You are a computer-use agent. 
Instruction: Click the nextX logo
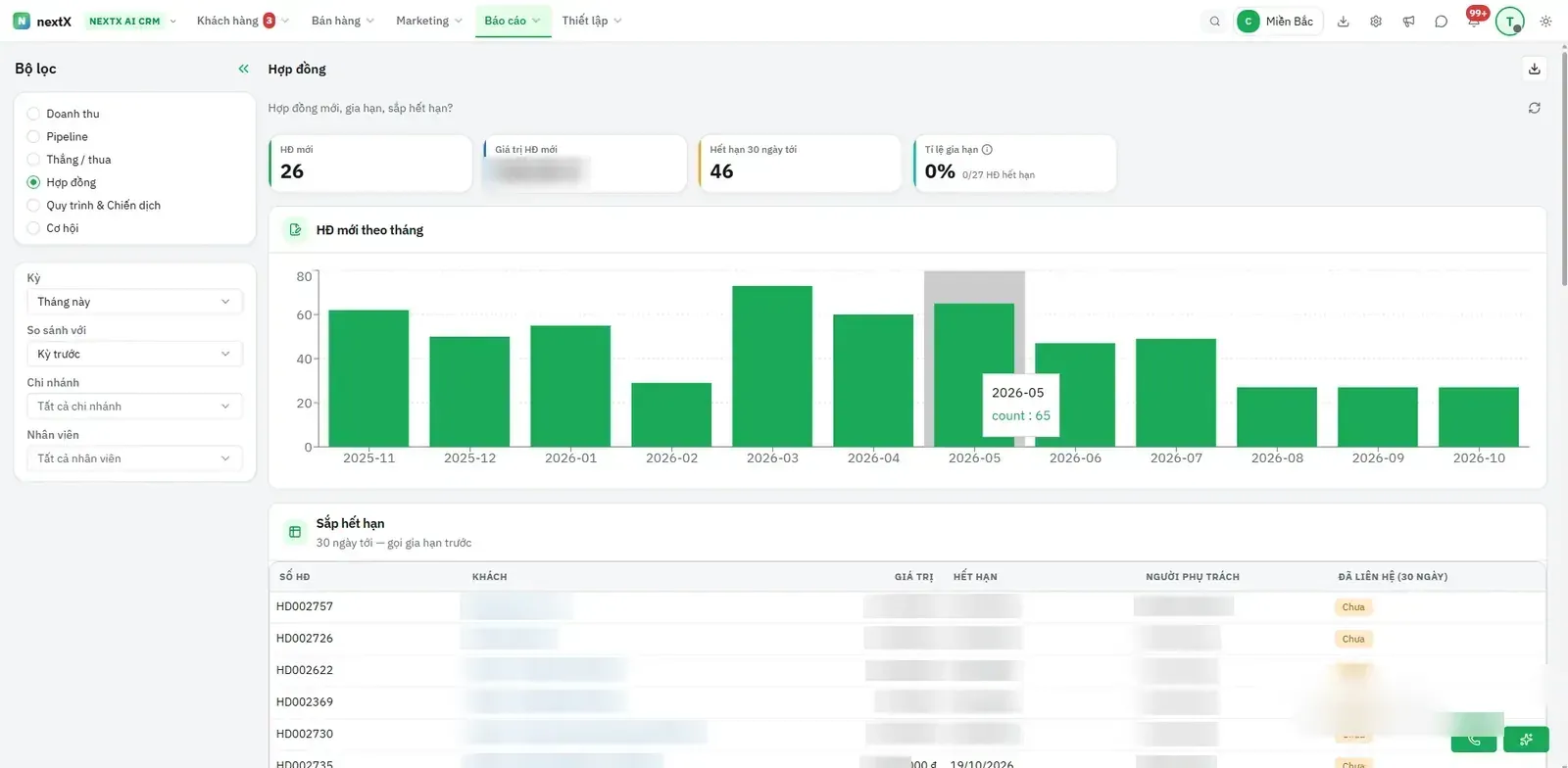coord(42,21)
